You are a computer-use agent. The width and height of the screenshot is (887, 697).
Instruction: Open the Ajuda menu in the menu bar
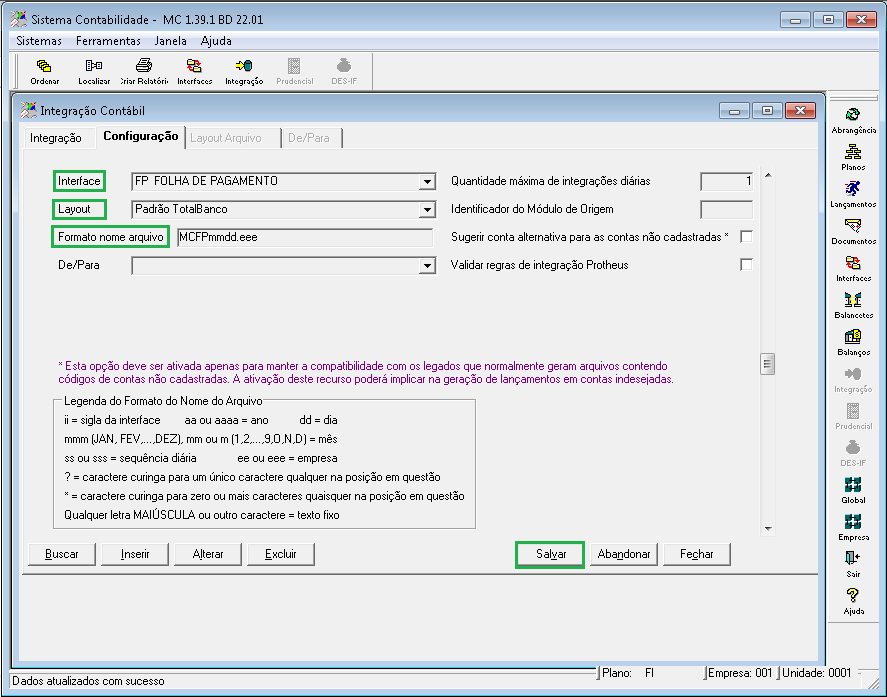click(x=216, y=41)
